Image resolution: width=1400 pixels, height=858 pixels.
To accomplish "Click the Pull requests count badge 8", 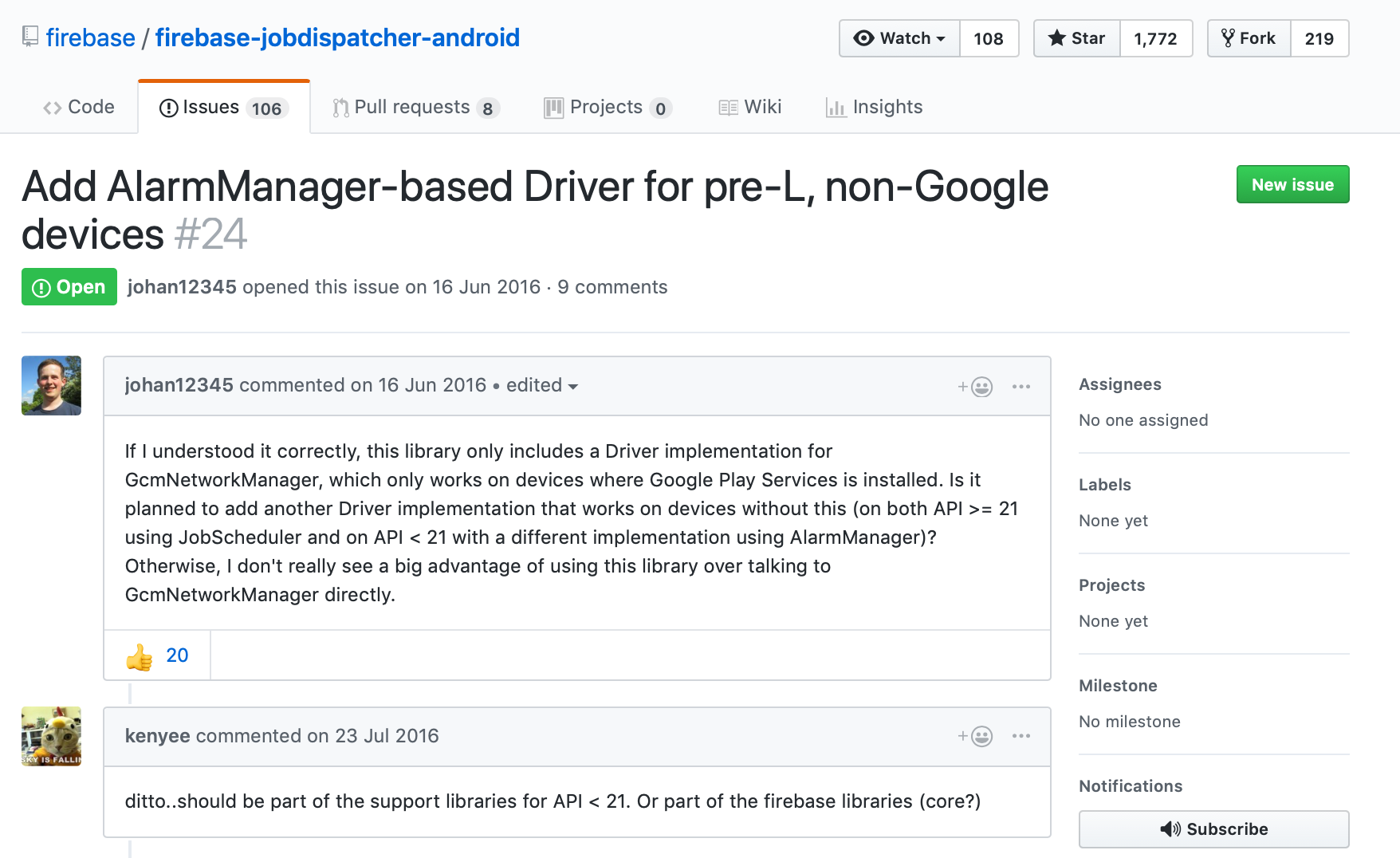I will click(x=488, y=108).
